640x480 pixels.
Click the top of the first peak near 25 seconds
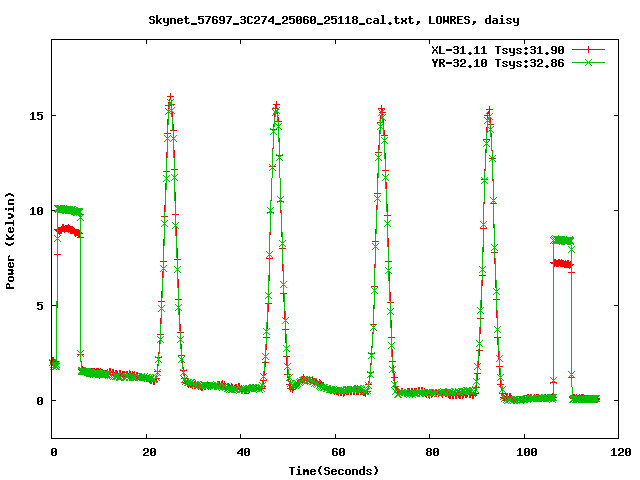coord(170,98)
